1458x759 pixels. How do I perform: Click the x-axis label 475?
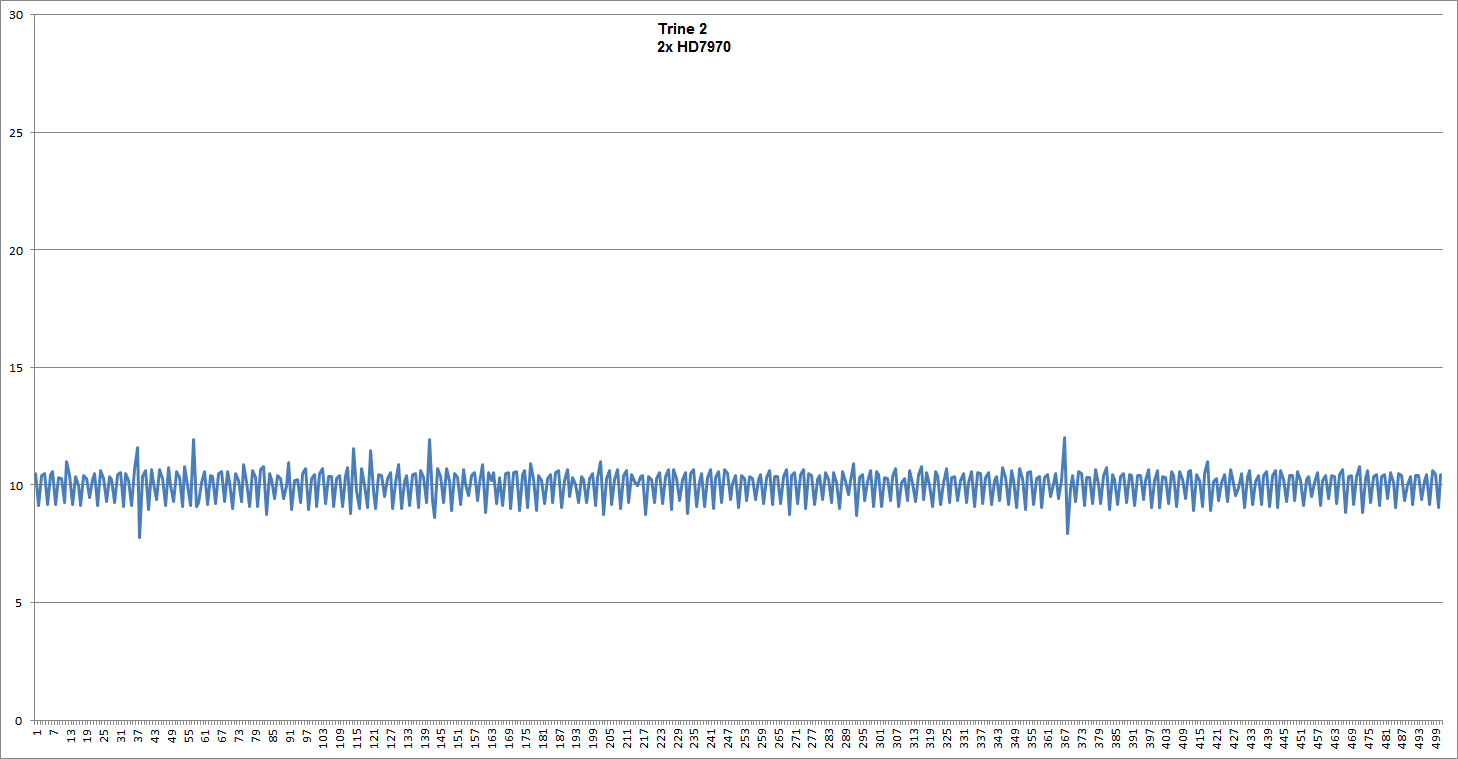(1369, 739)
